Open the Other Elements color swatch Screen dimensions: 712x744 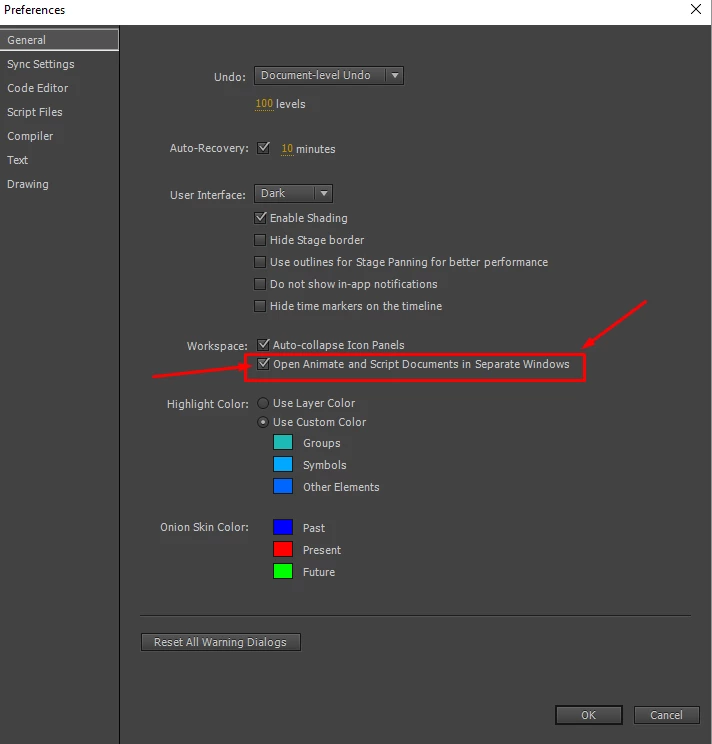click(283, 486)
